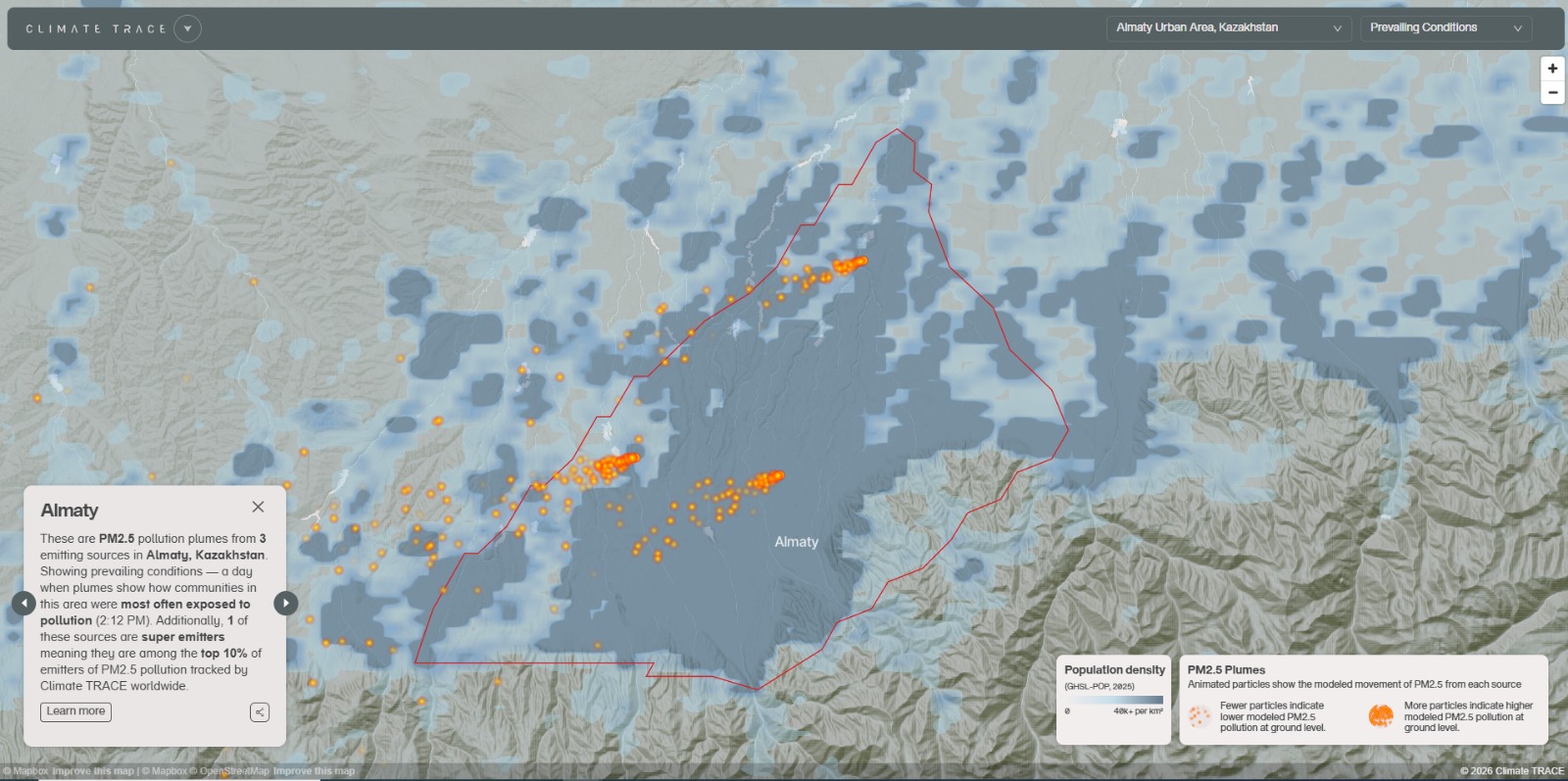Click the fewer particles legend icon

(x=1200, y=716)
